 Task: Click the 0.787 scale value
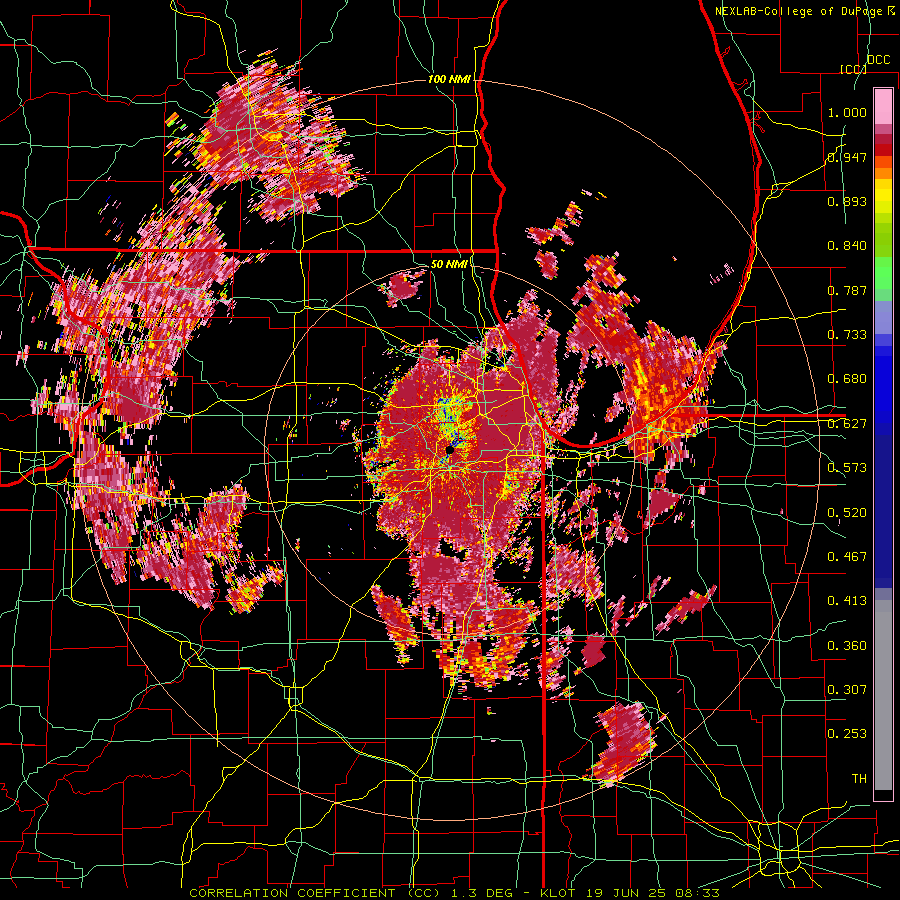[x=847, y=290]
